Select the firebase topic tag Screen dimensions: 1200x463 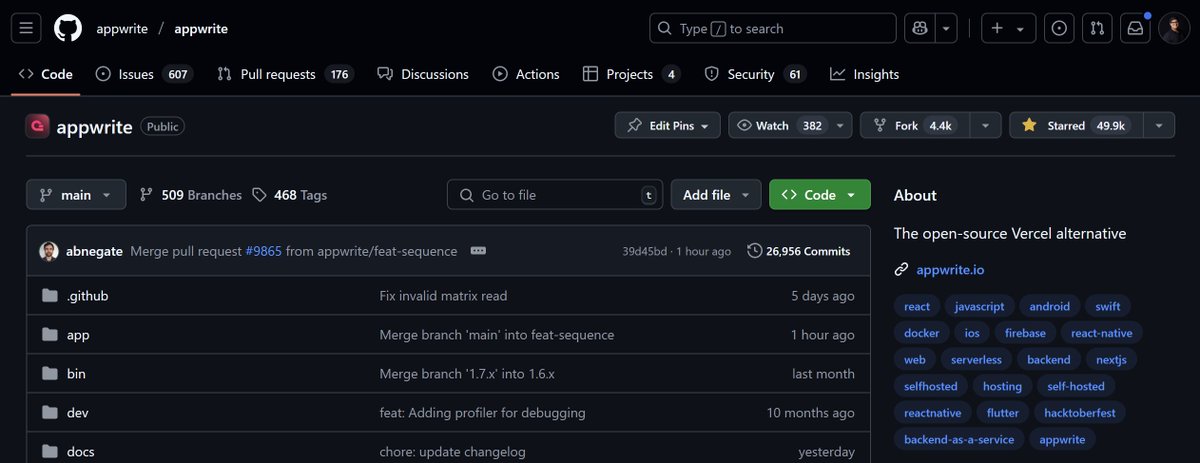click(x=1025, y=333)
